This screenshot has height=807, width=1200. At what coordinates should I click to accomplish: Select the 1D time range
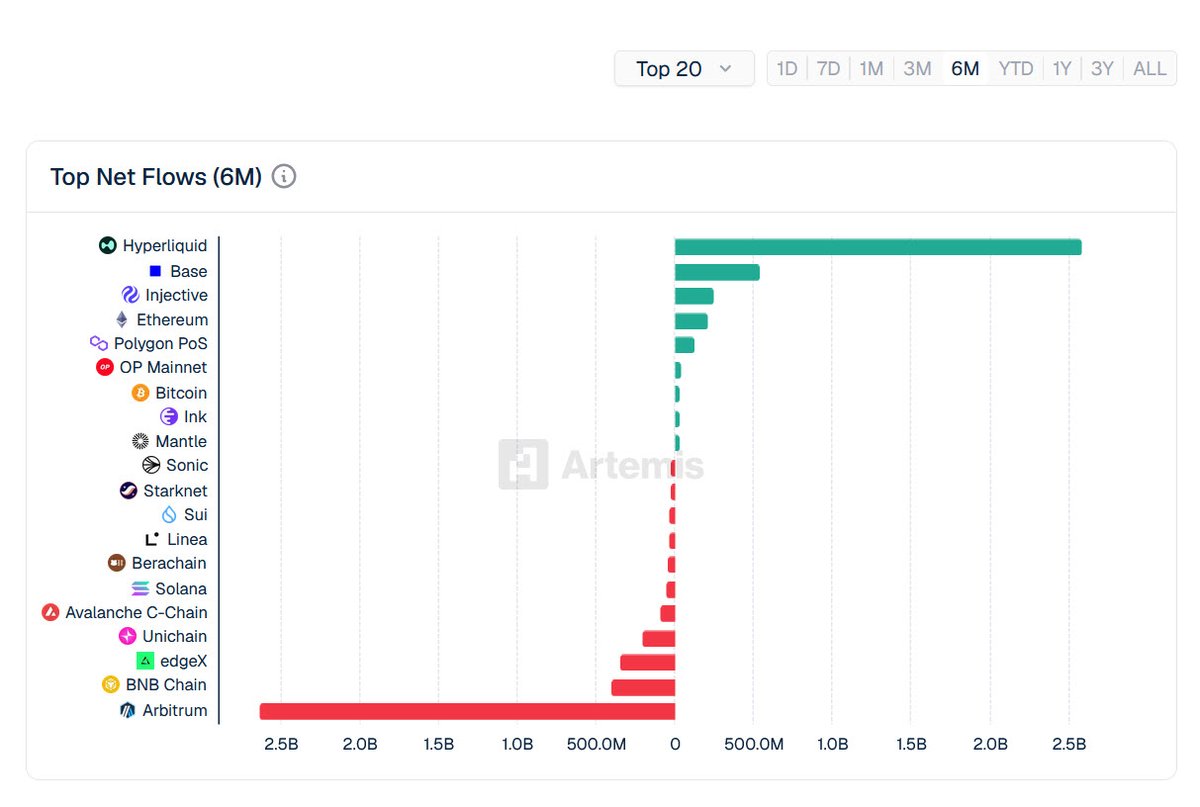(787, 69)
